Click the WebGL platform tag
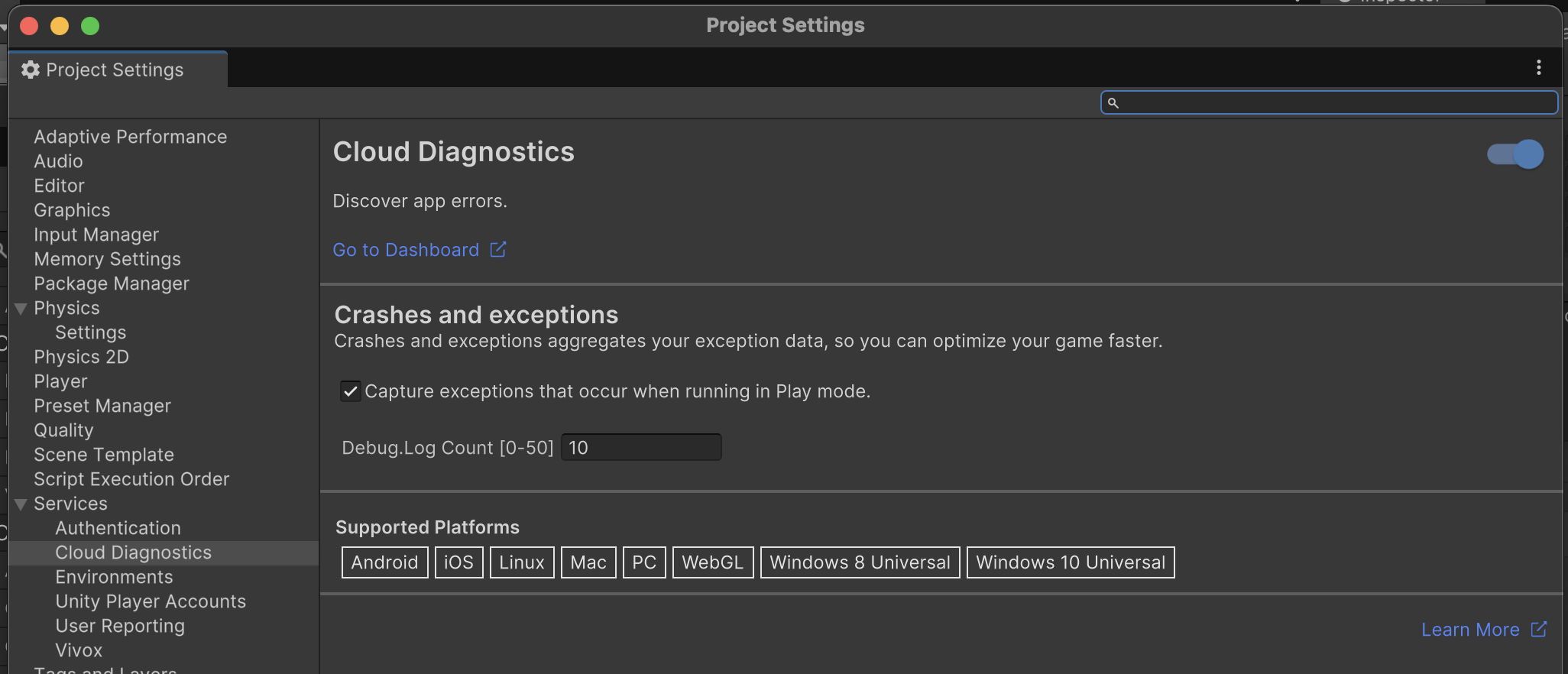This screenshot has height=674, width=1568. (713, 562)
